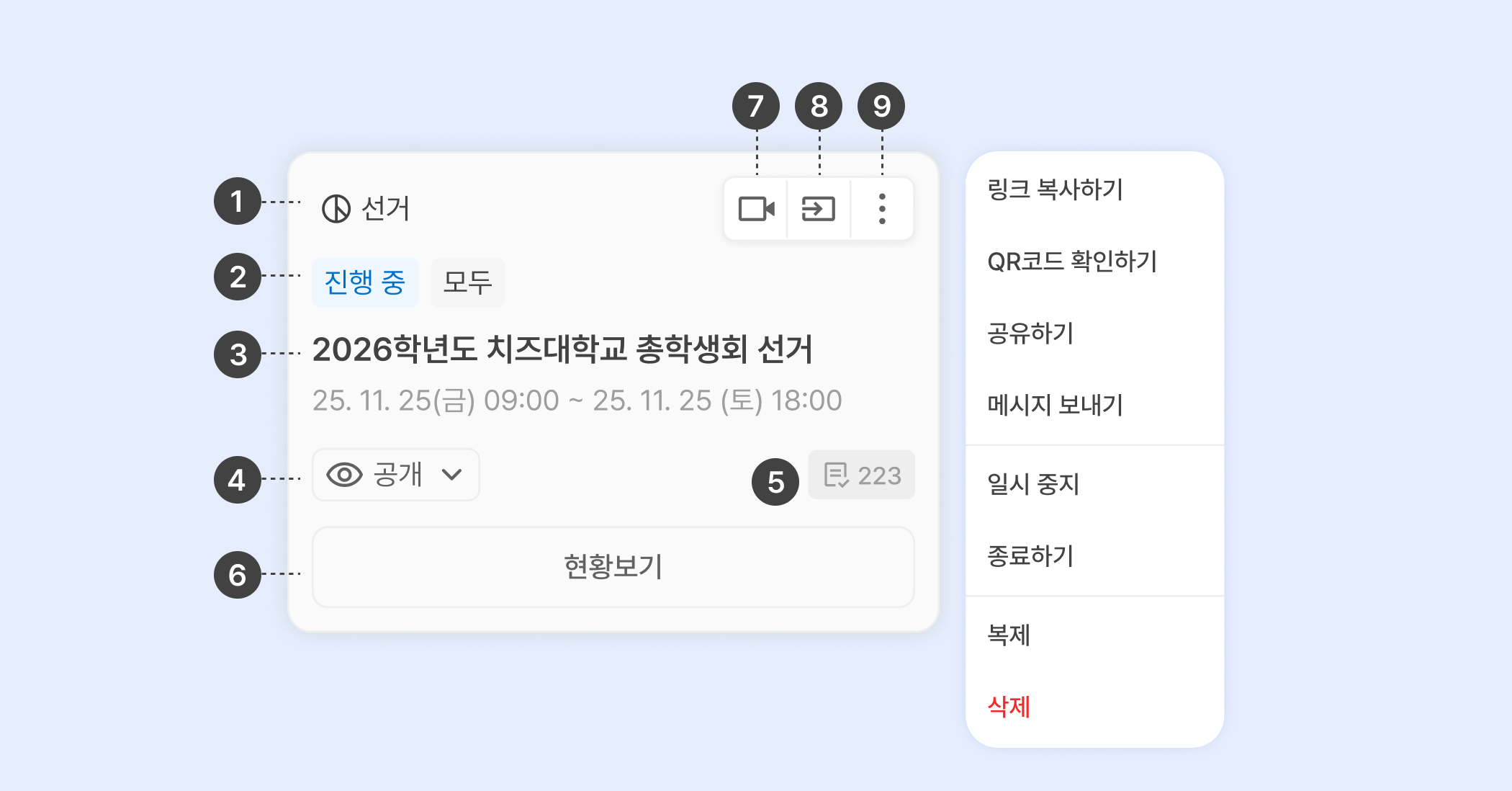Click the 진행 중 status tag
Viewport: 1512px width, 791px height.
click(x=365, y=282)
